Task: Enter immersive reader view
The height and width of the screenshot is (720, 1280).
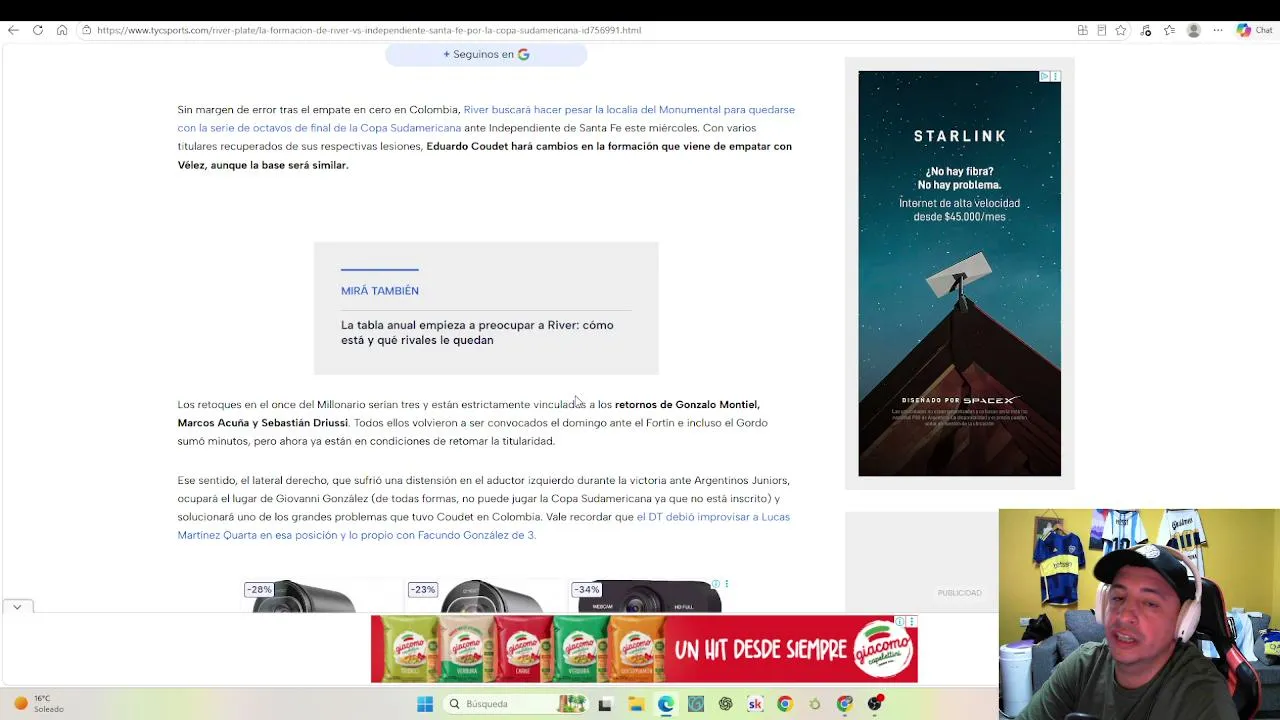Action: 1102,30
